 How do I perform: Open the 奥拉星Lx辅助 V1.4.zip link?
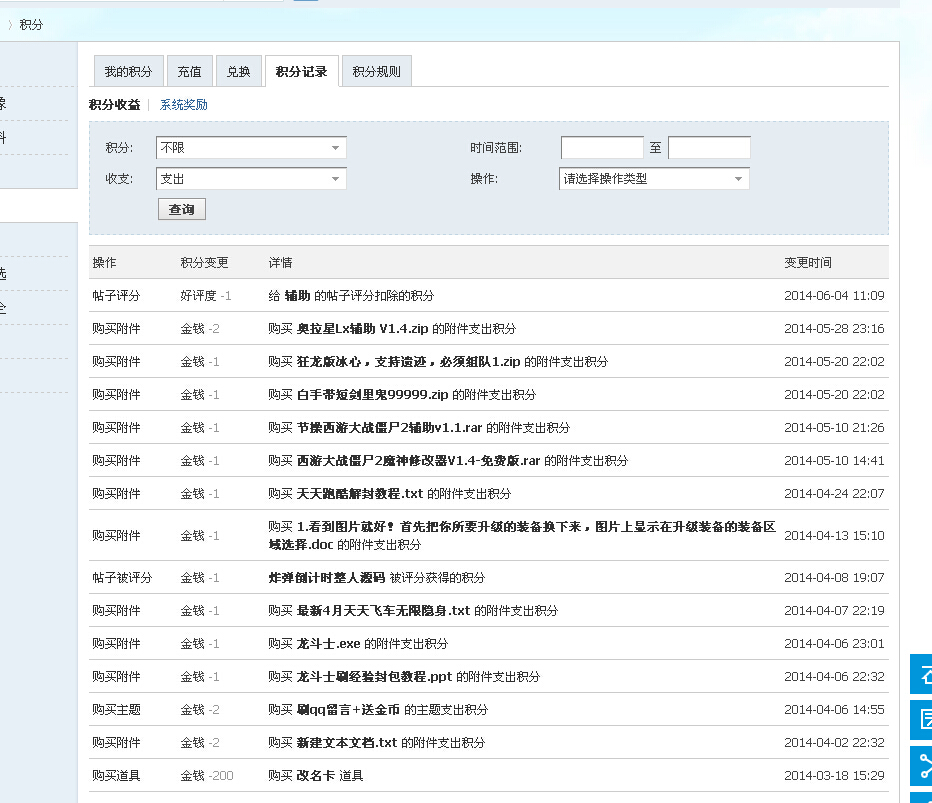(362, 329)
